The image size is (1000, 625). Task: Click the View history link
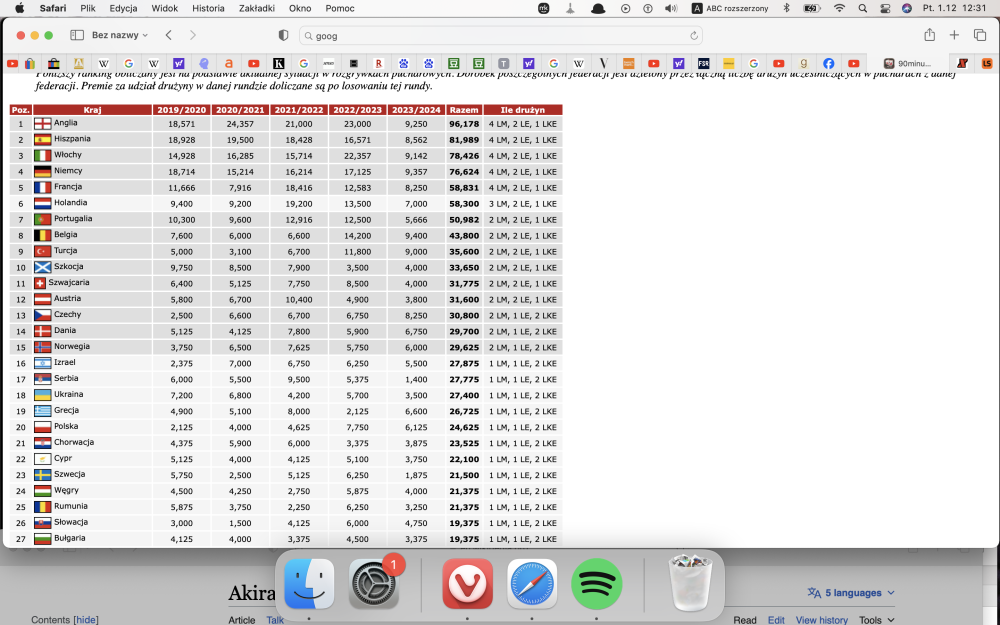pos(821,620)
